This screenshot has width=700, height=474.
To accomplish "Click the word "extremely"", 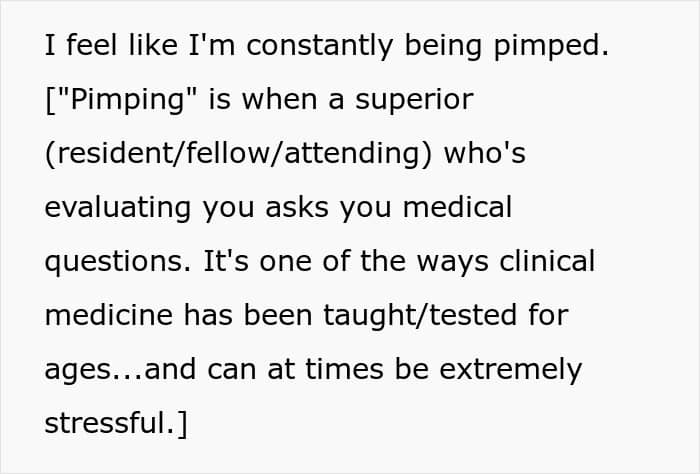I will [x=511, y=370].
